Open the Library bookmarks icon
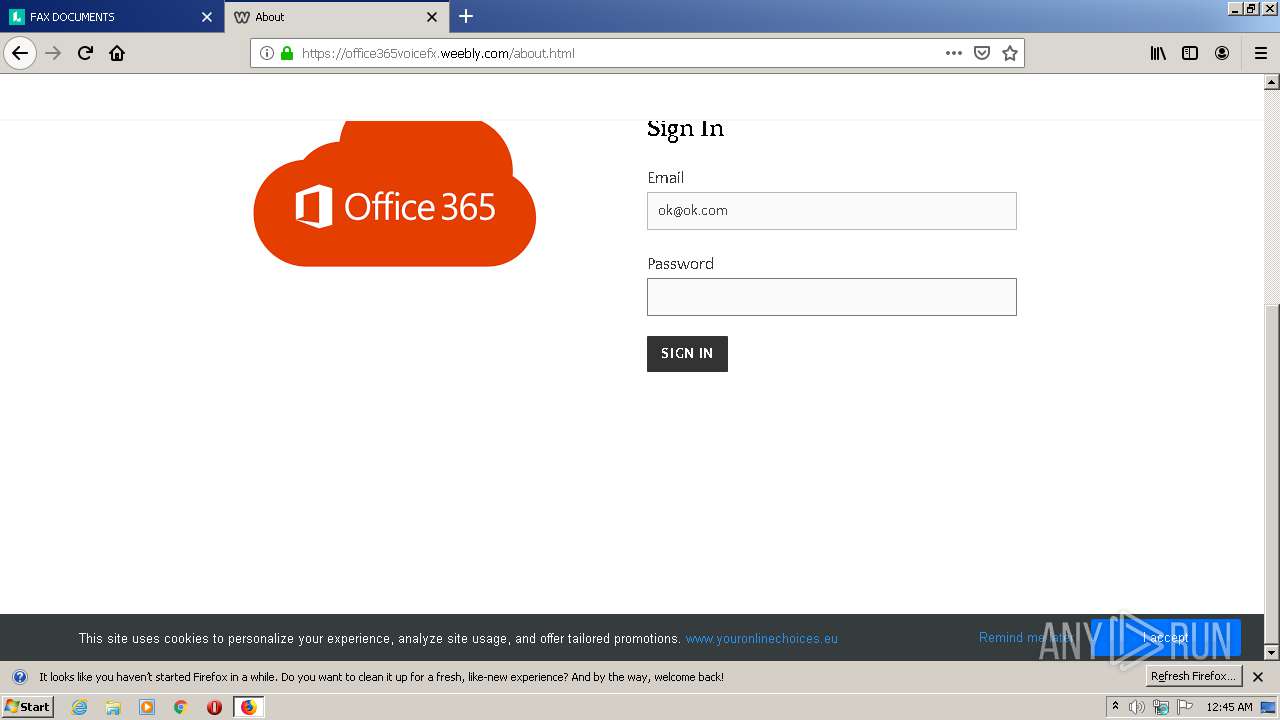The width and height of the screenshot is (1280, 720). [x=1158, y=53]
